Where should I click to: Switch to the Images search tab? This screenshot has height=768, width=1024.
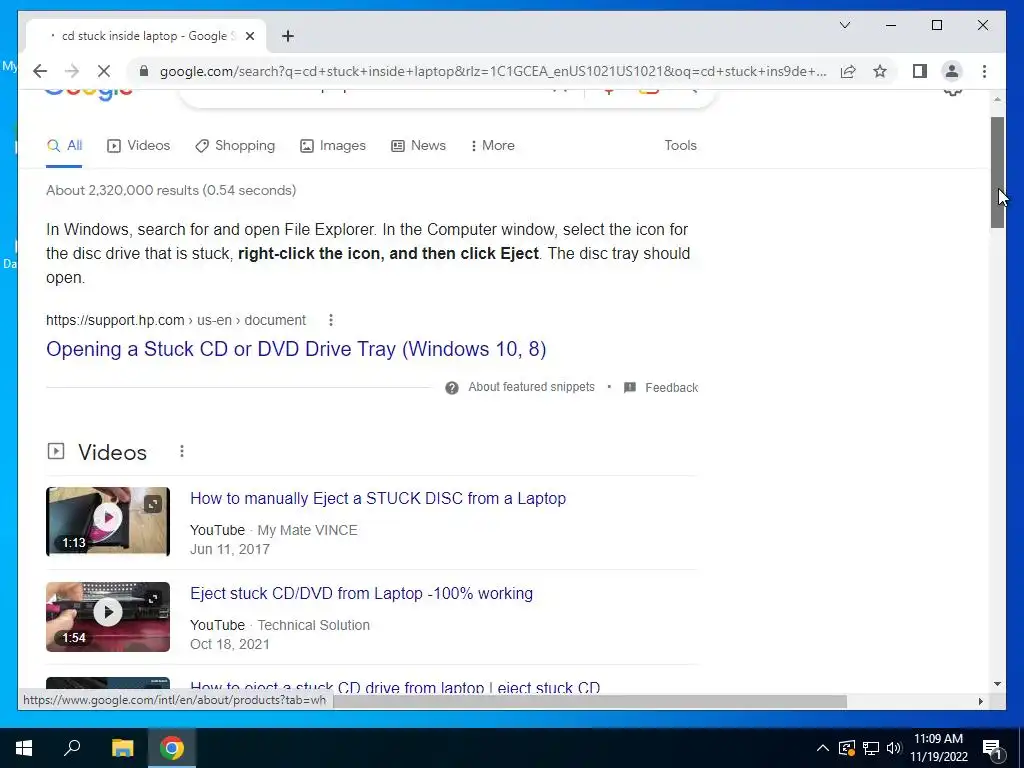(x=332, y=146)
